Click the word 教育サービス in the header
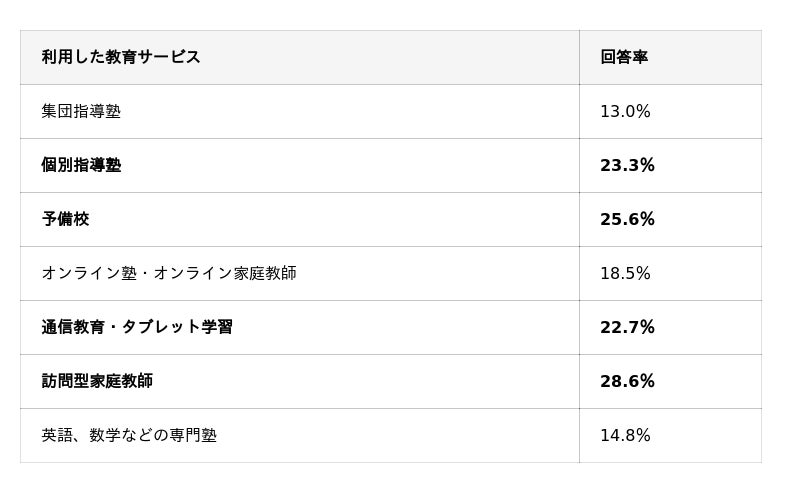 click(153, 57)
